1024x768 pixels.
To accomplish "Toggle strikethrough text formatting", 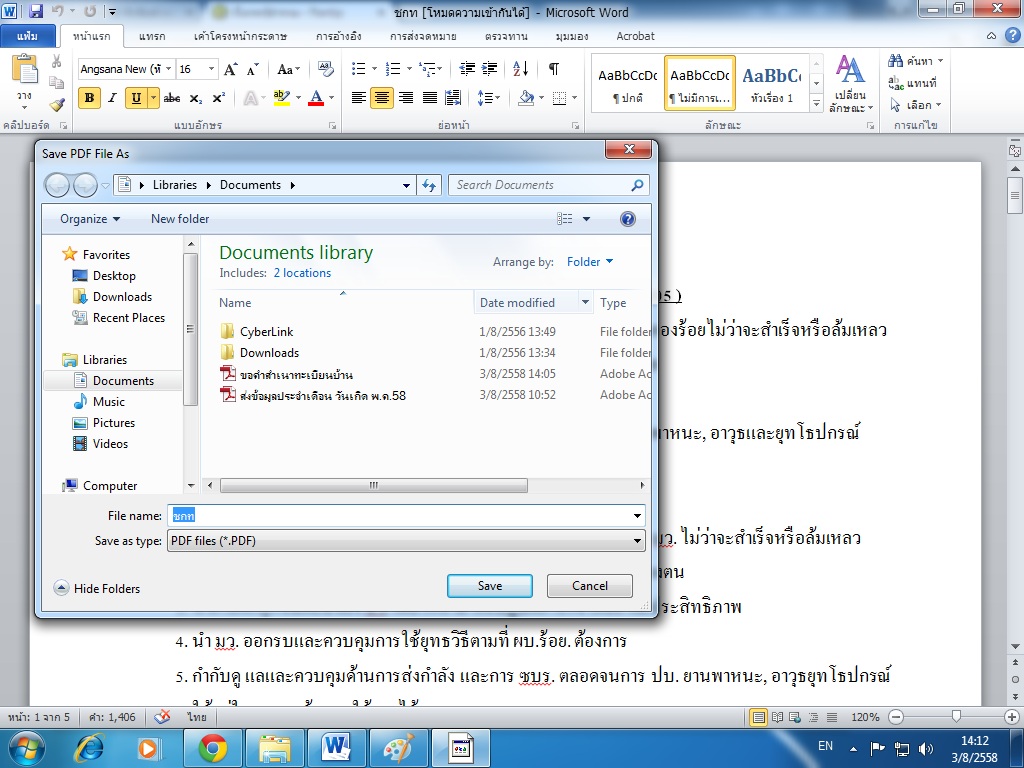I will [172, 98].
